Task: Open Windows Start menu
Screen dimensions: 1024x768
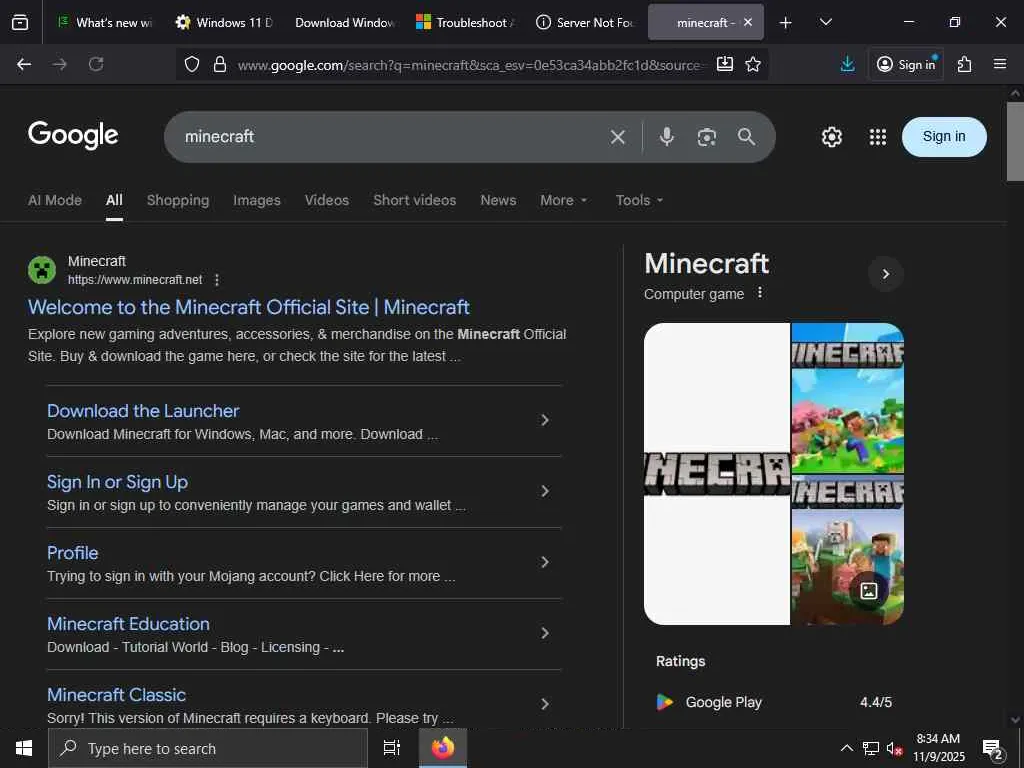Action: coord(24,748)
